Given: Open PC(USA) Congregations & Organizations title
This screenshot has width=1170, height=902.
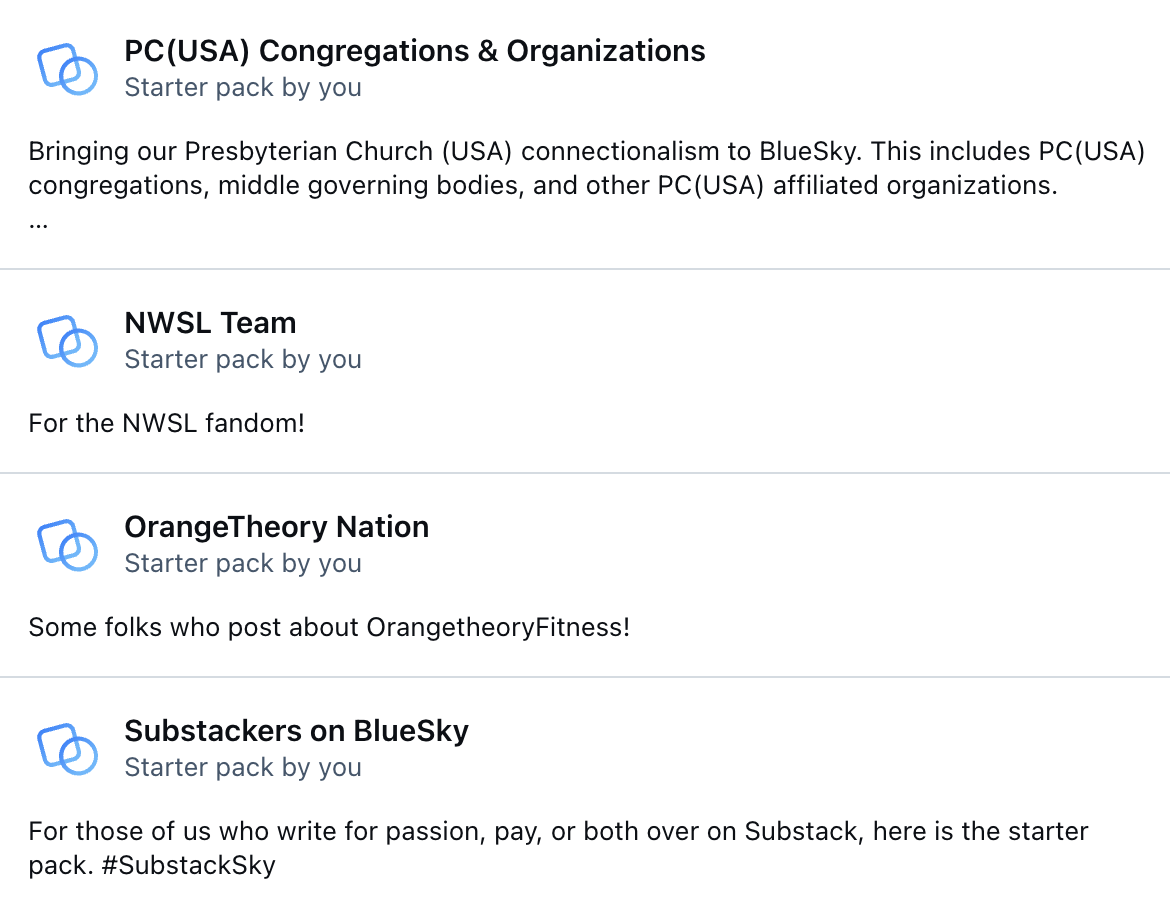Looking at the screenshot, I should click(x=414, y=51).
